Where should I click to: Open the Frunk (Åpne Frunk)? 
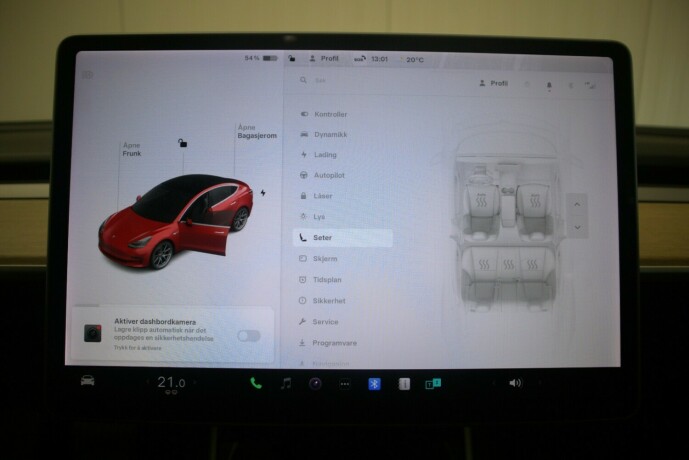coord(132,149)
